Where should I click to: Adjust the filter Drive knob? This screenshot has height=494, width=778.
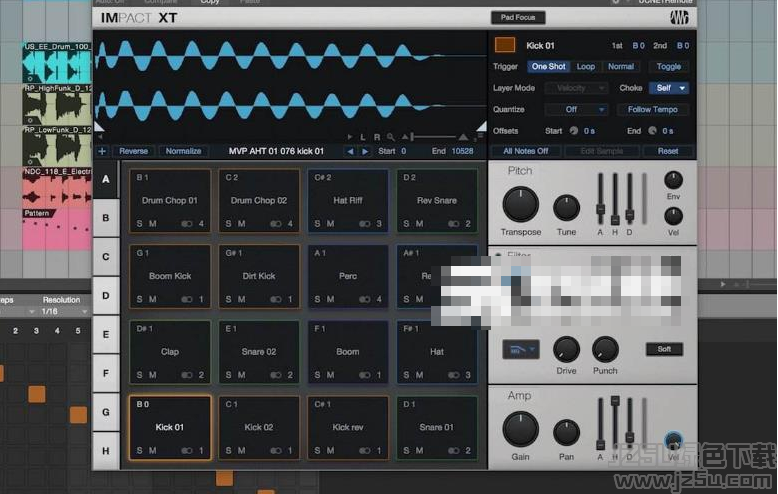(x=566, y=349)
